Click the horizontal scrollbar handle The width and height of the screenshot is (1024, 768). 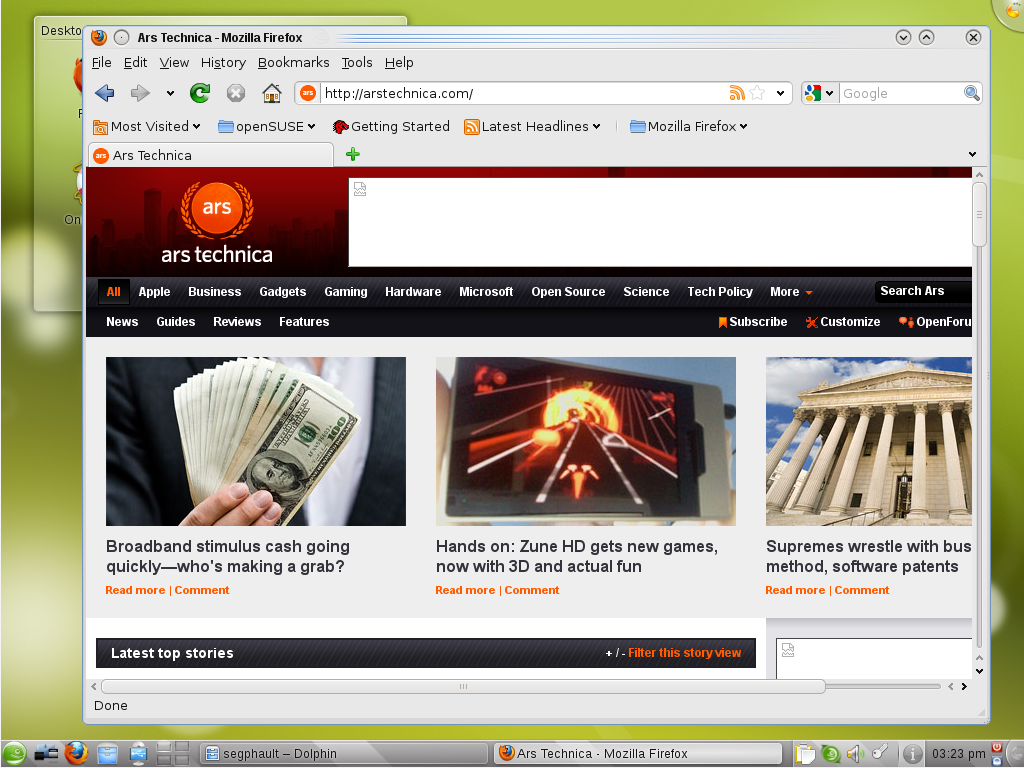tap(463, 686)
